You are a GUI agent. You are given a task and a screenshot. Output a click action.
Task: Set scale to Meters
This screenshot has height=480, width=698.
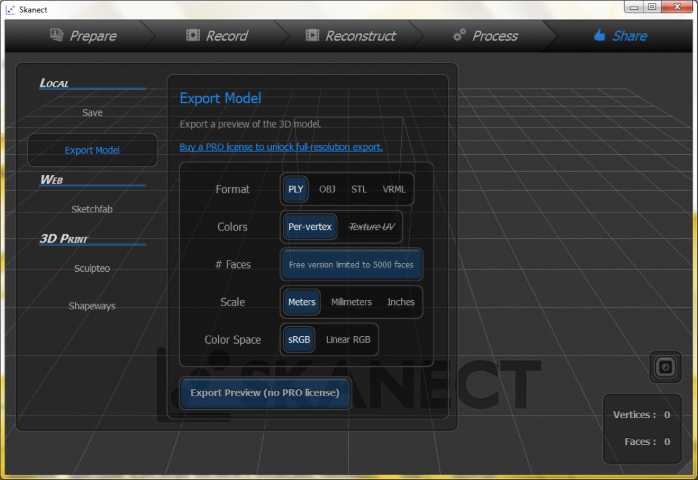pos(301,302)
